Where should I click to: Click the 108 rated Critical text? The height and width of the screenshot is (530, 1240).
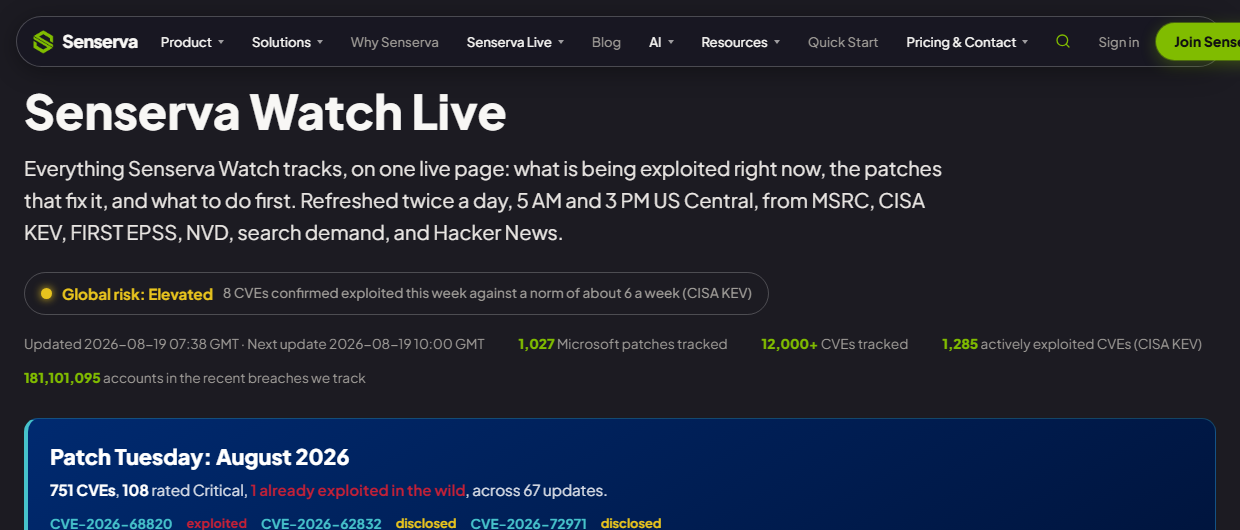(184, 490)
